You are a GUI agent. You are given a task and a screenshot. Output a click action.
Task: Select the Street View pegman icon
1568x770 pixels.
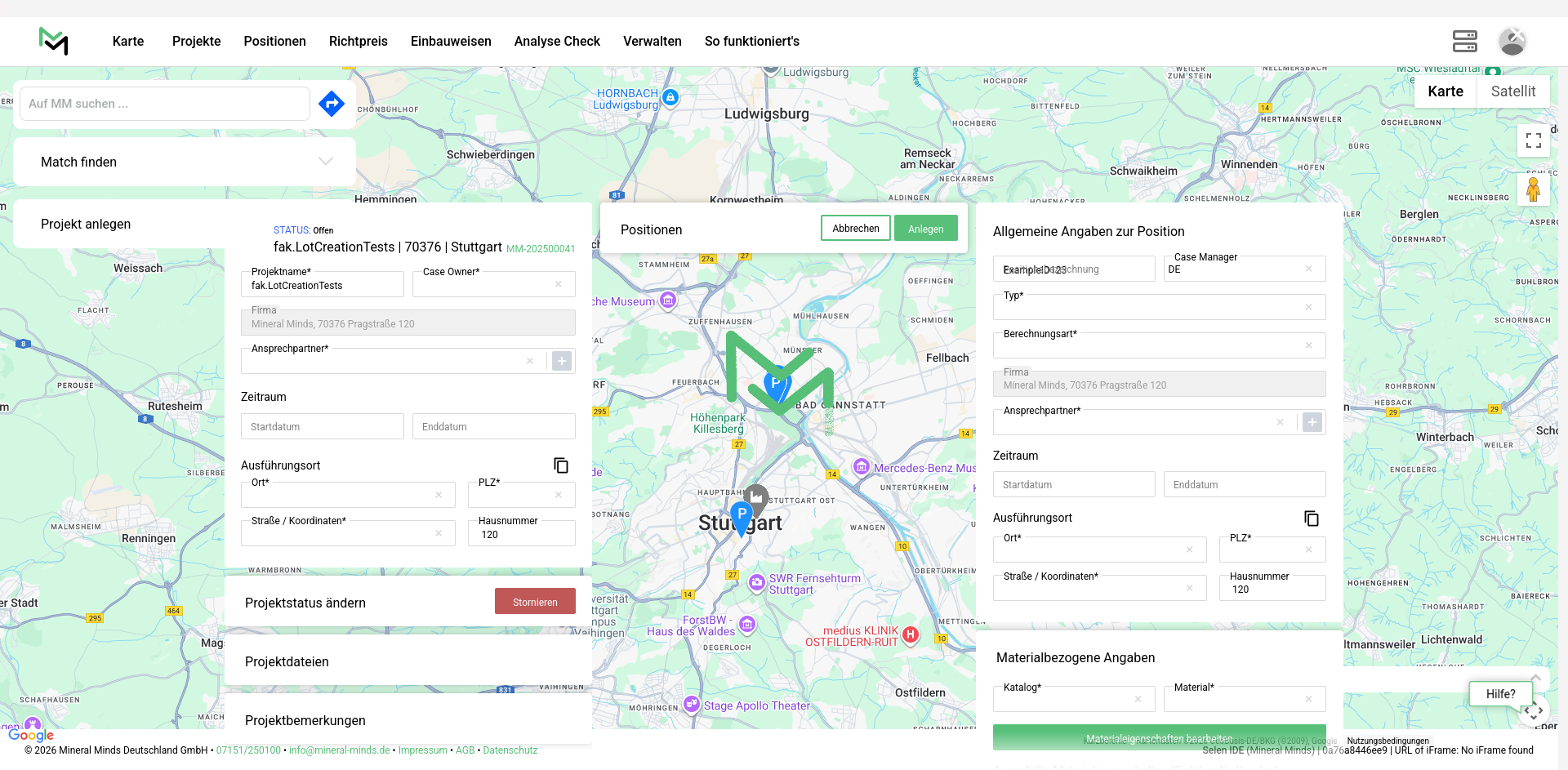point(1533,189)
